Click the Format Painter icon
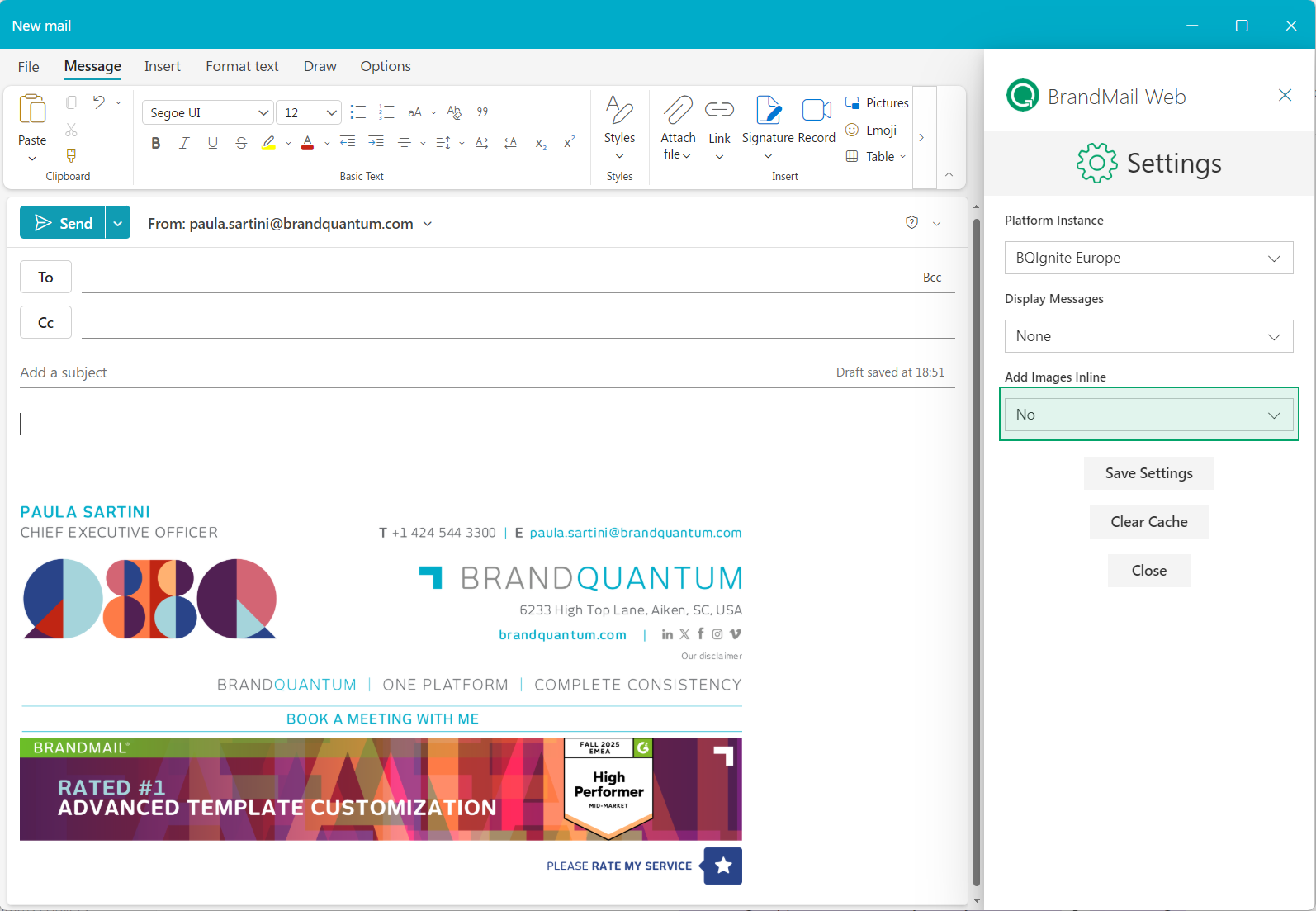This screenshot has height=911, width=1316. (x=71, y=156)
